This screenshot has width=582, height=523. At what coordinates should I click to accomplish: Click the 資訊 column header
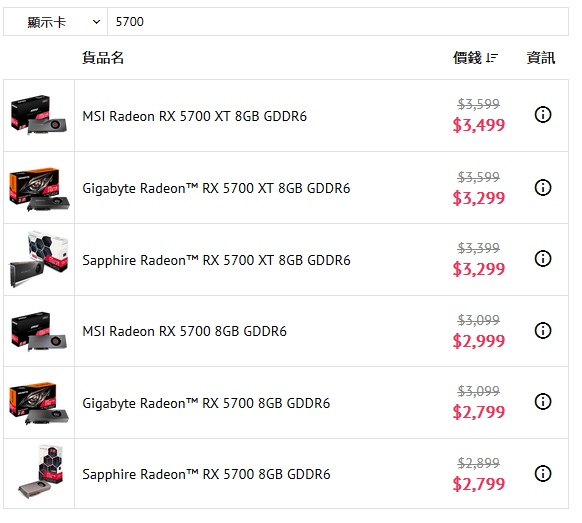point(541,58)
